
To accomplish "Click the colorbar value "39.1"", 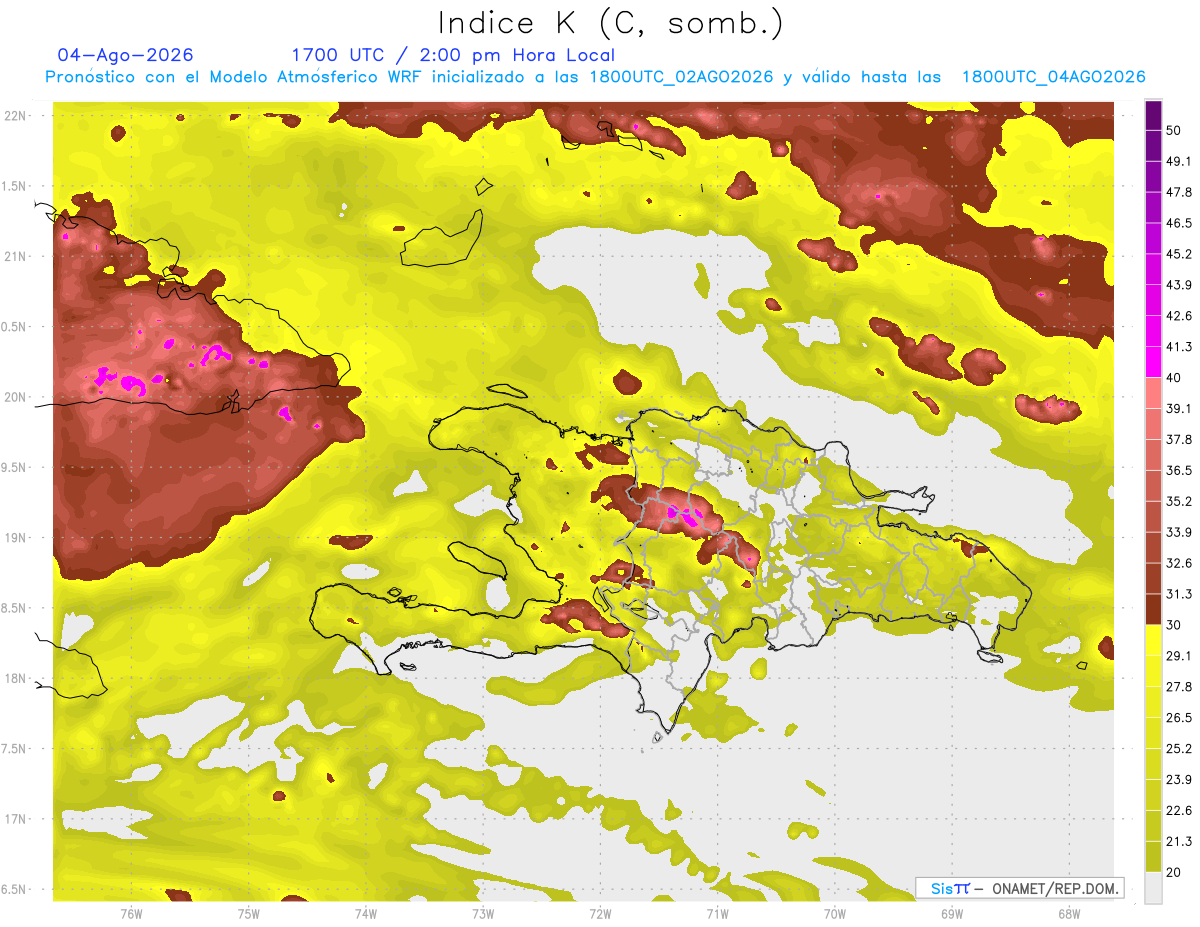I will pos(1178,408).
